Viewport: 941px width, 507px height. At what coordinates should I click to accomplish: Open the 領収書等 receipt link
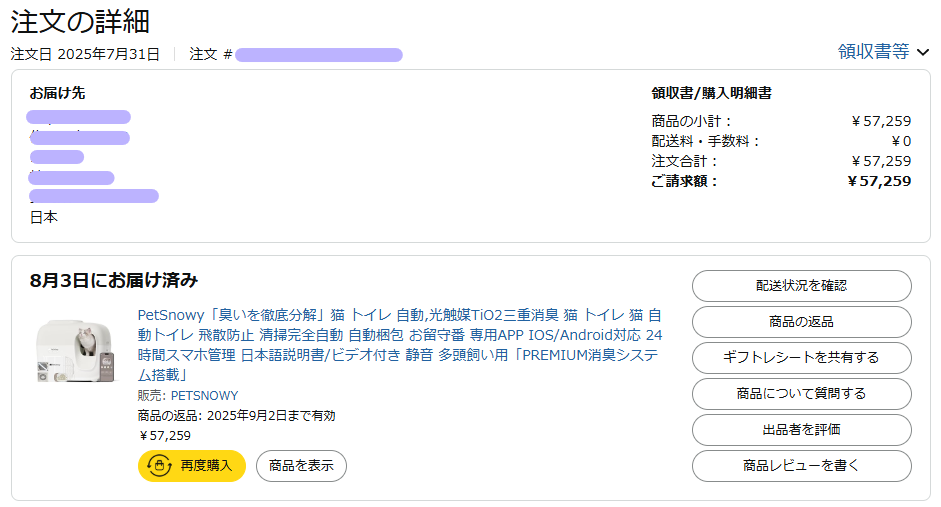click(873, 52)
